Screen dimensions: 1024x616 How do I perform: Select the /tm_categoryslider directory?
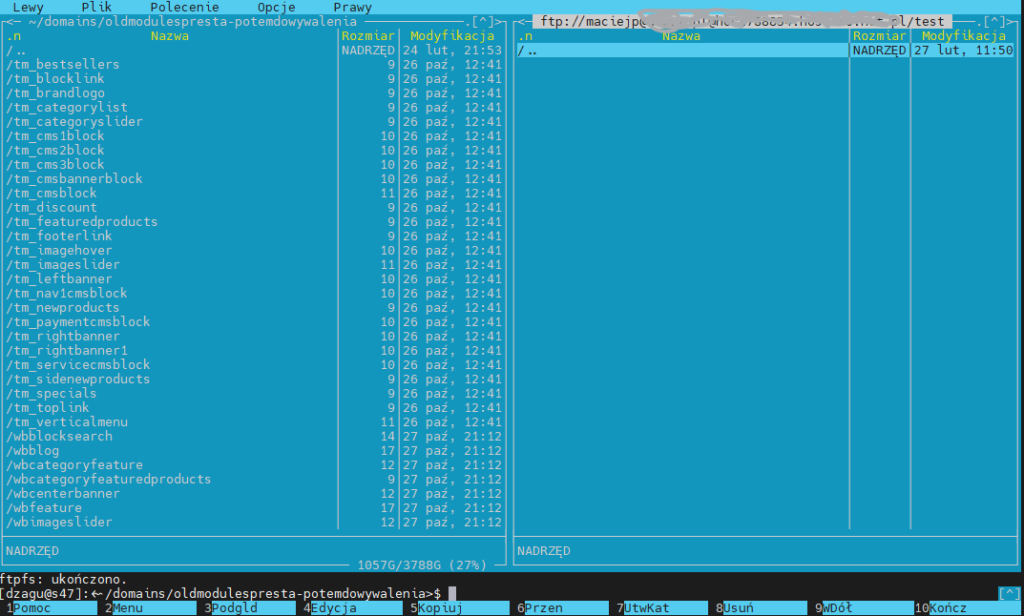[x=254, y=122]
